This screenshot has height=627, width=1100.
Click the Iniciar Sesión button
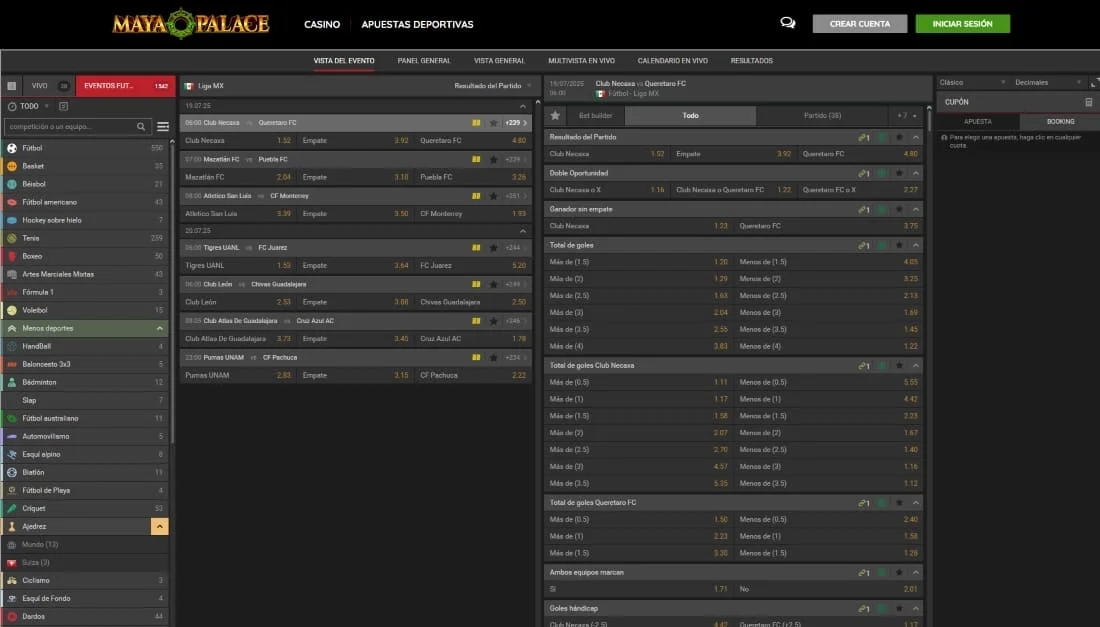962,24
